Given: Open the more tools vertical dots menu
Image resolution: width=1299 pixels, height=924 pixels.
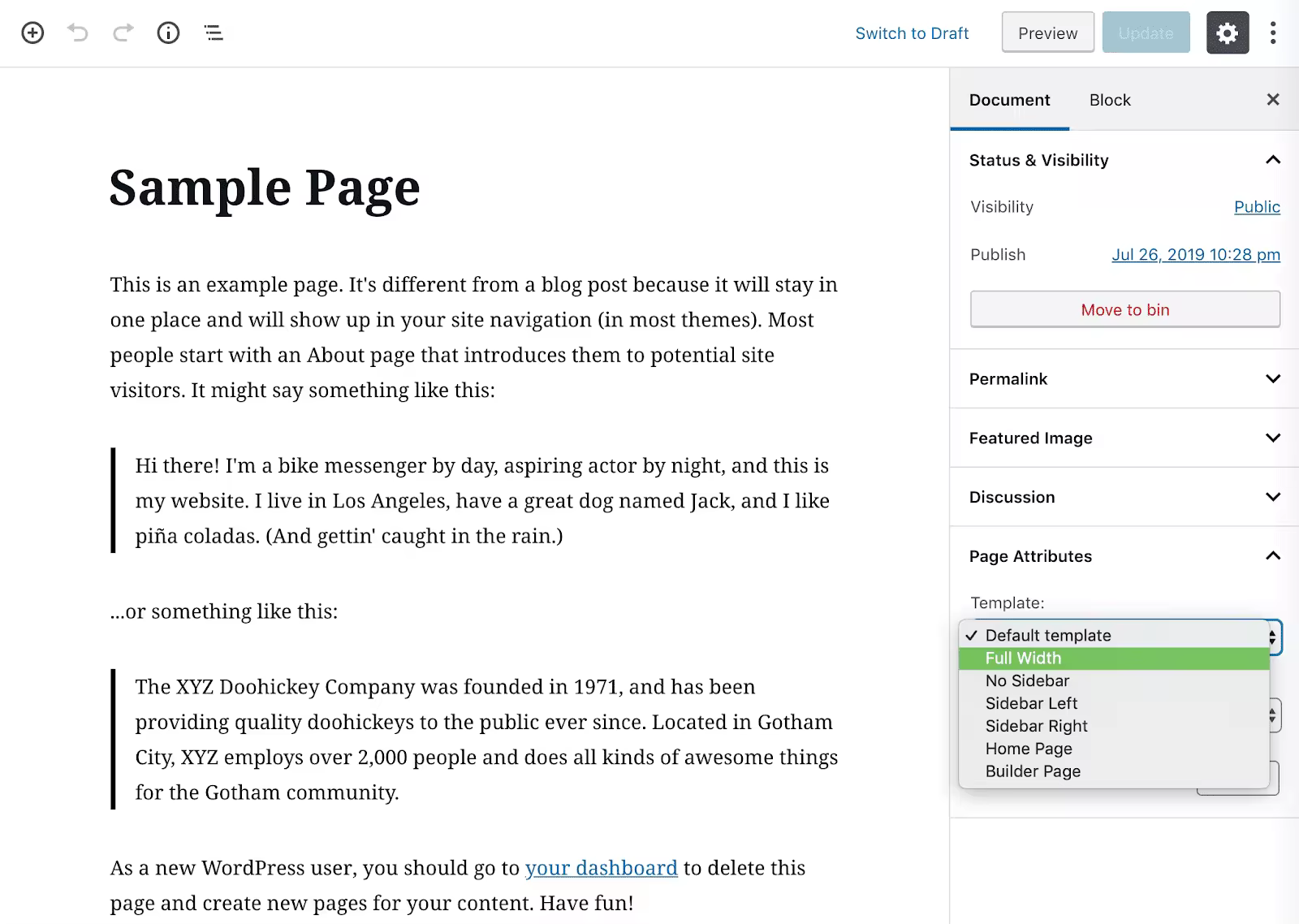Looking at the screenshot, I should (x=1273, y=33).
